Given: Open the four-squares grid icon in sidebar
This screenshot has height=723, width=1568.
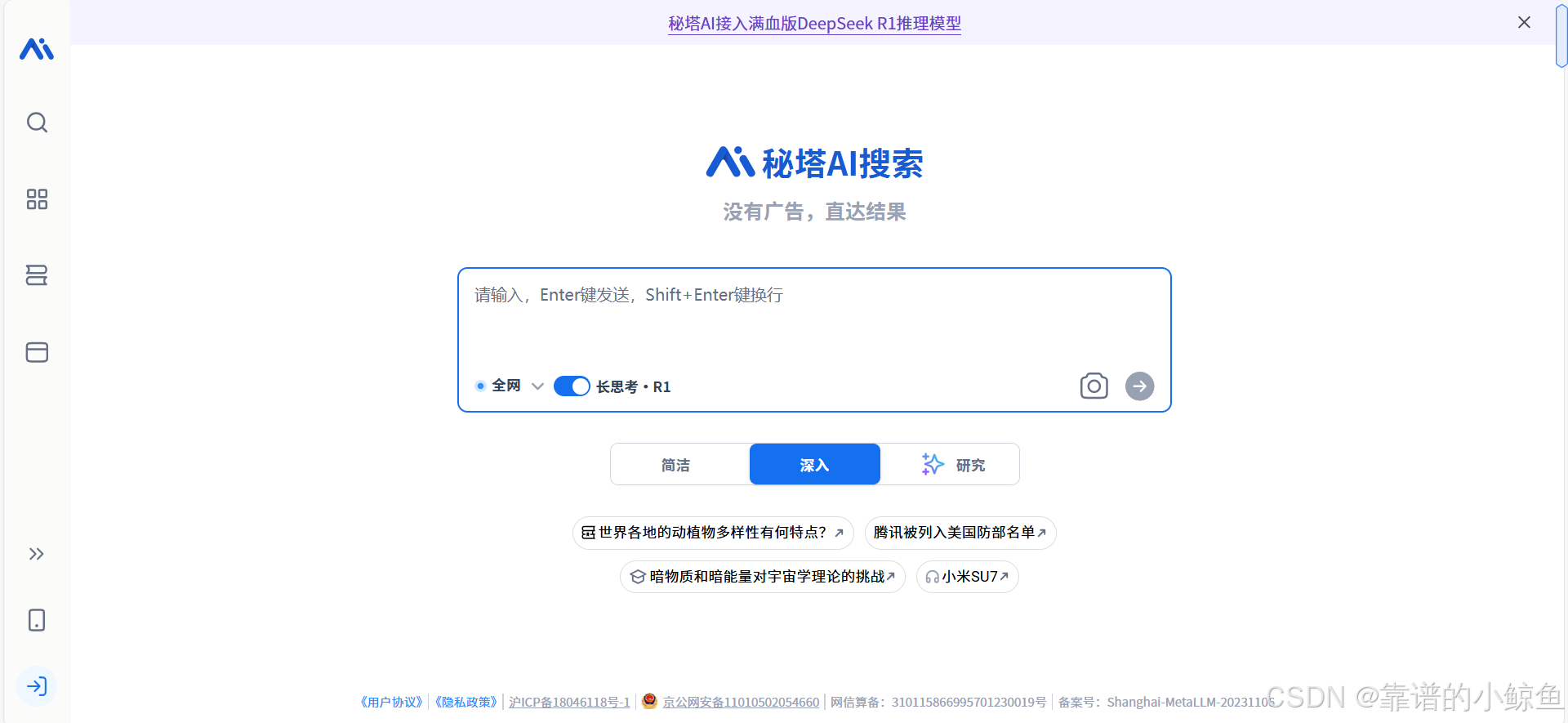Looking at the screenshot, I should coord(37,199).
